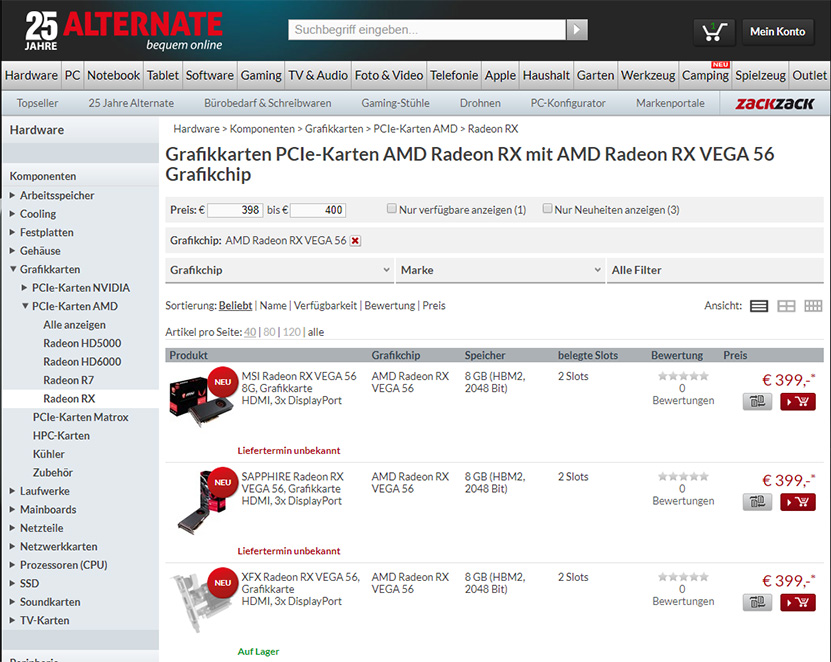
Task: Sort products by Verfügbarkeit
Action: click(325, 306)
